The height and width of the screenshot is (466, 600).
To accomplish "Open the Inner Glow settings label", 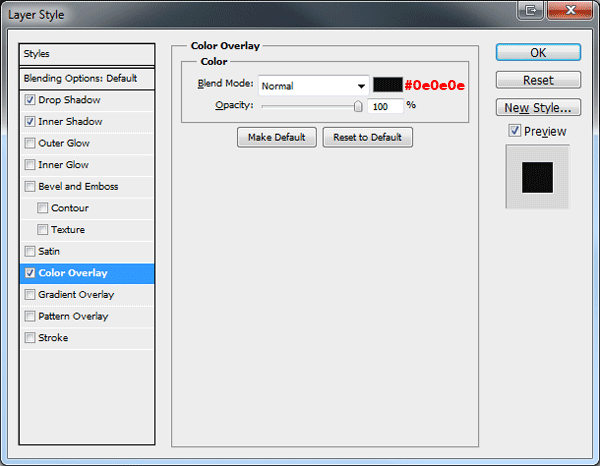I will click(x=64, y=165).
